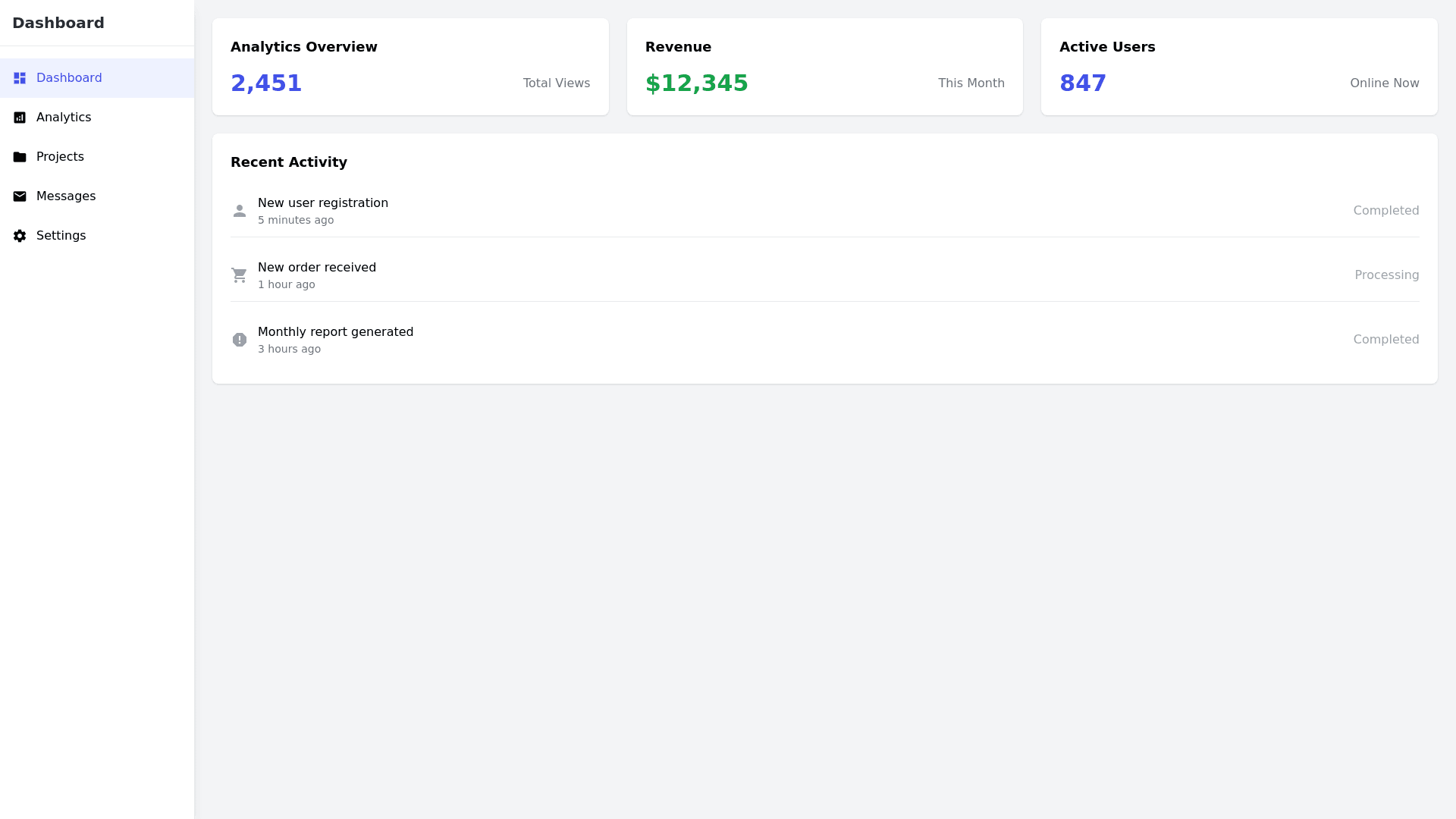Go to Projects in the sidebar
This screenshot has width=1456, height=819.
60,157
